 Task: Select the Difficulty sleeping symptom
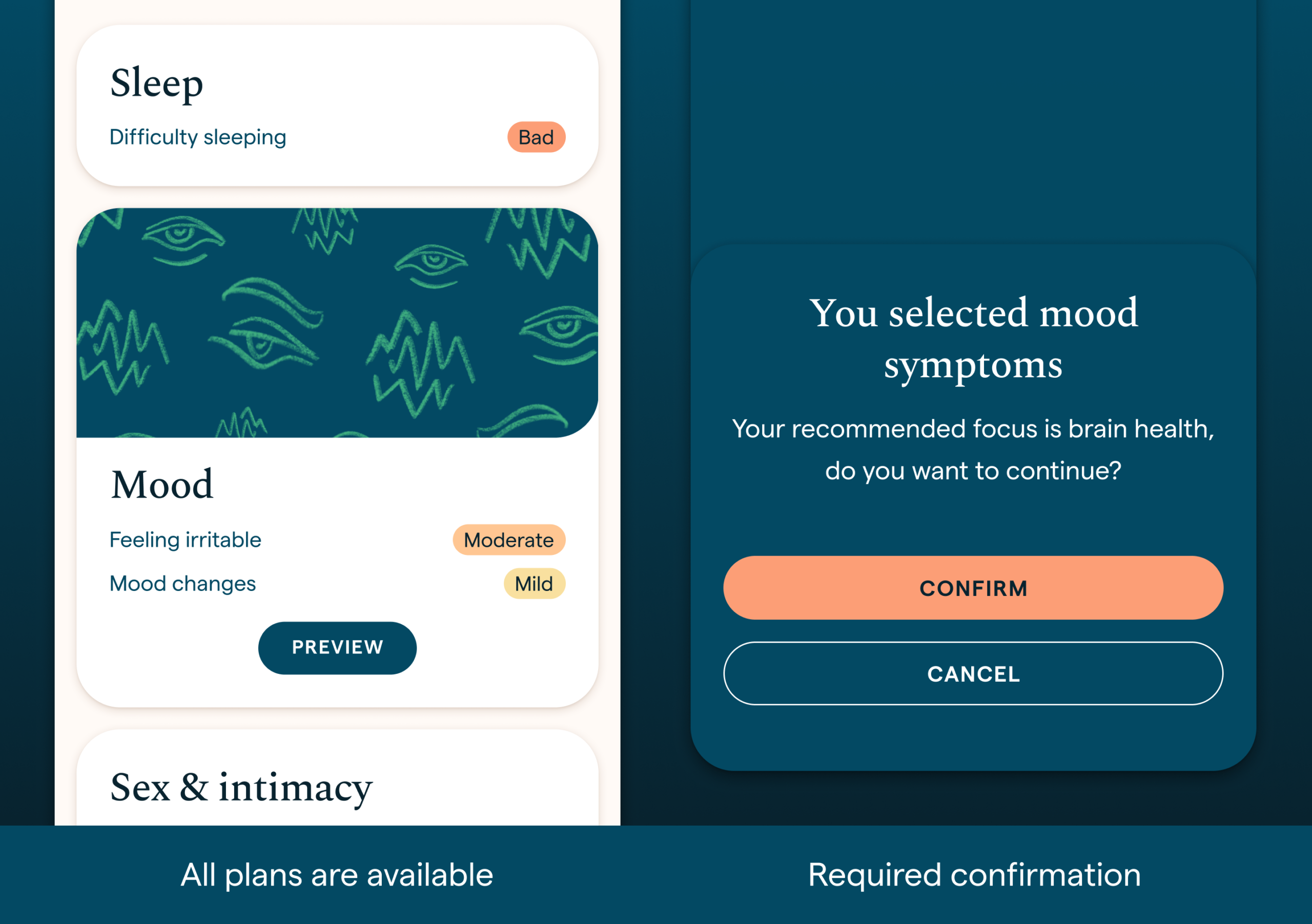(198, 137)
